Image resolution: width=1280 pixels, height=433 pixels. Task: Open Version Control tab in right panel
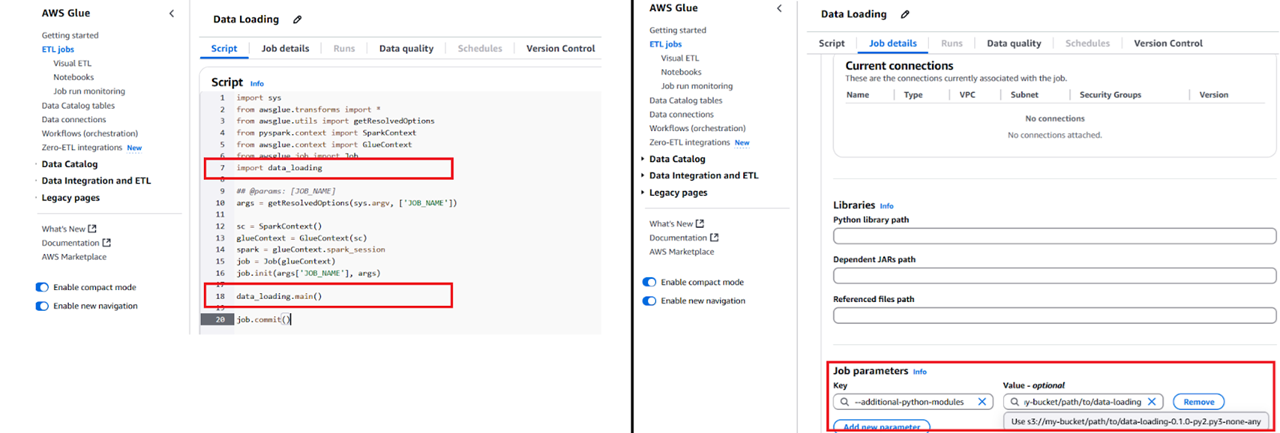(x=1168, y=43)
